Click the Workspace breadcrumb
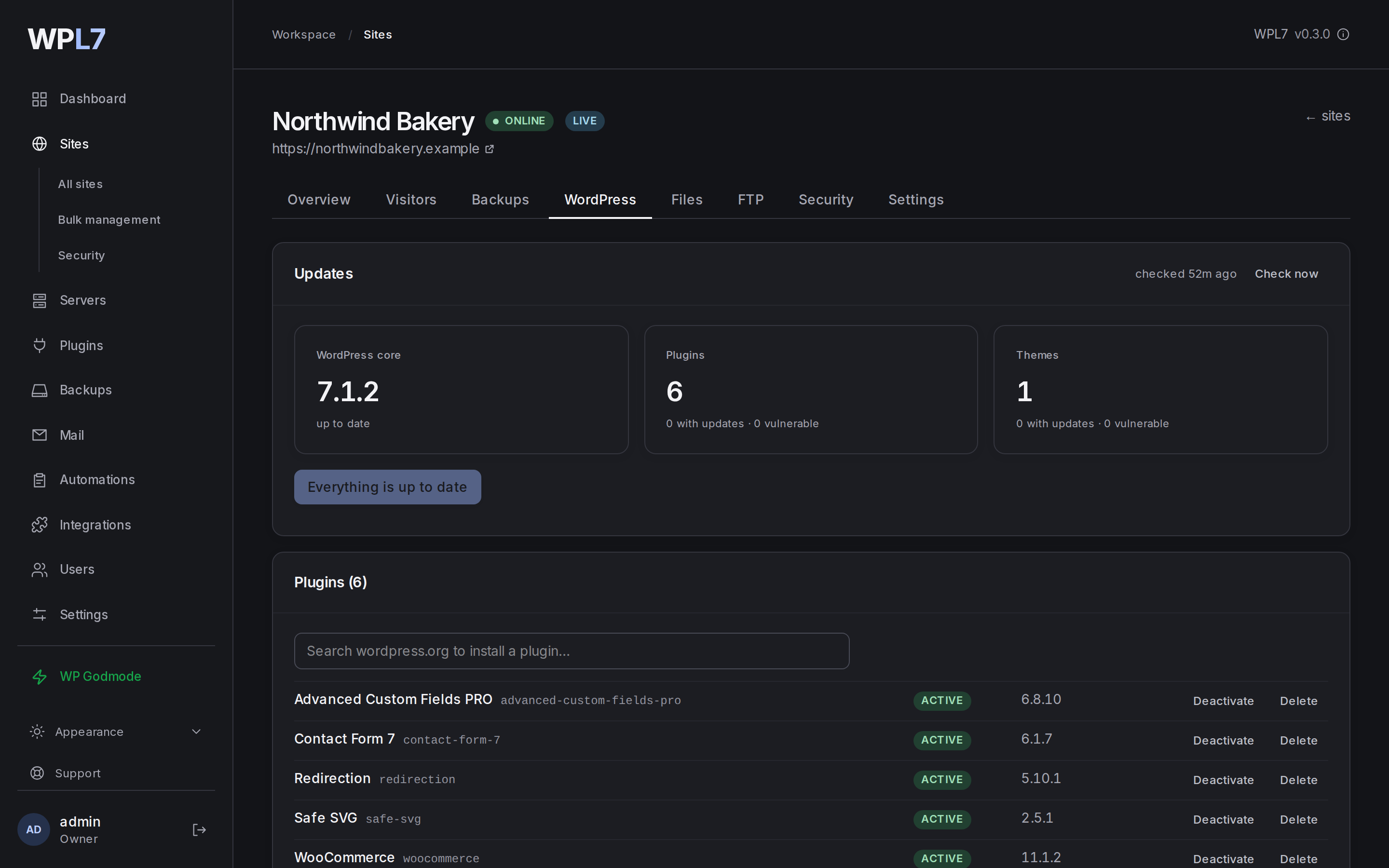The width and height of the screenshot is (1389, 868). (x=304, y=34)
